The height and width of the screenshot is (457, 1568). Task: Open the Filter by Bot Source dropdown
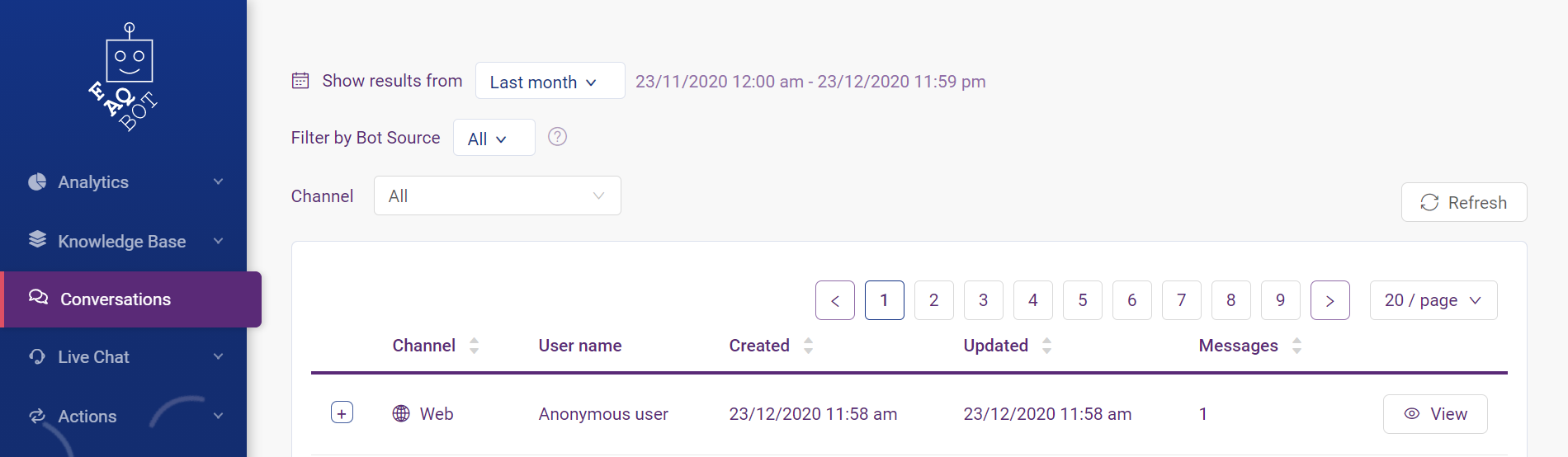[494, 138]
